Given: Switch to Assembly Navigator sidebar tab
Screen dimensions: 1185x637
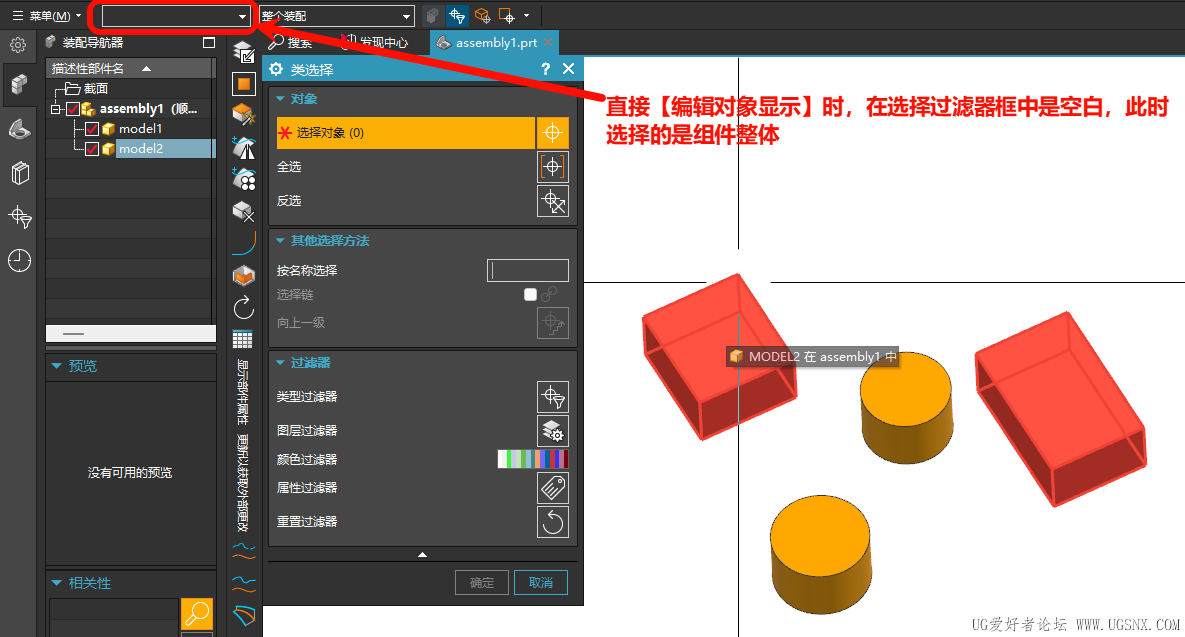Looking at the screenshot, I should (x=19, y=84).
